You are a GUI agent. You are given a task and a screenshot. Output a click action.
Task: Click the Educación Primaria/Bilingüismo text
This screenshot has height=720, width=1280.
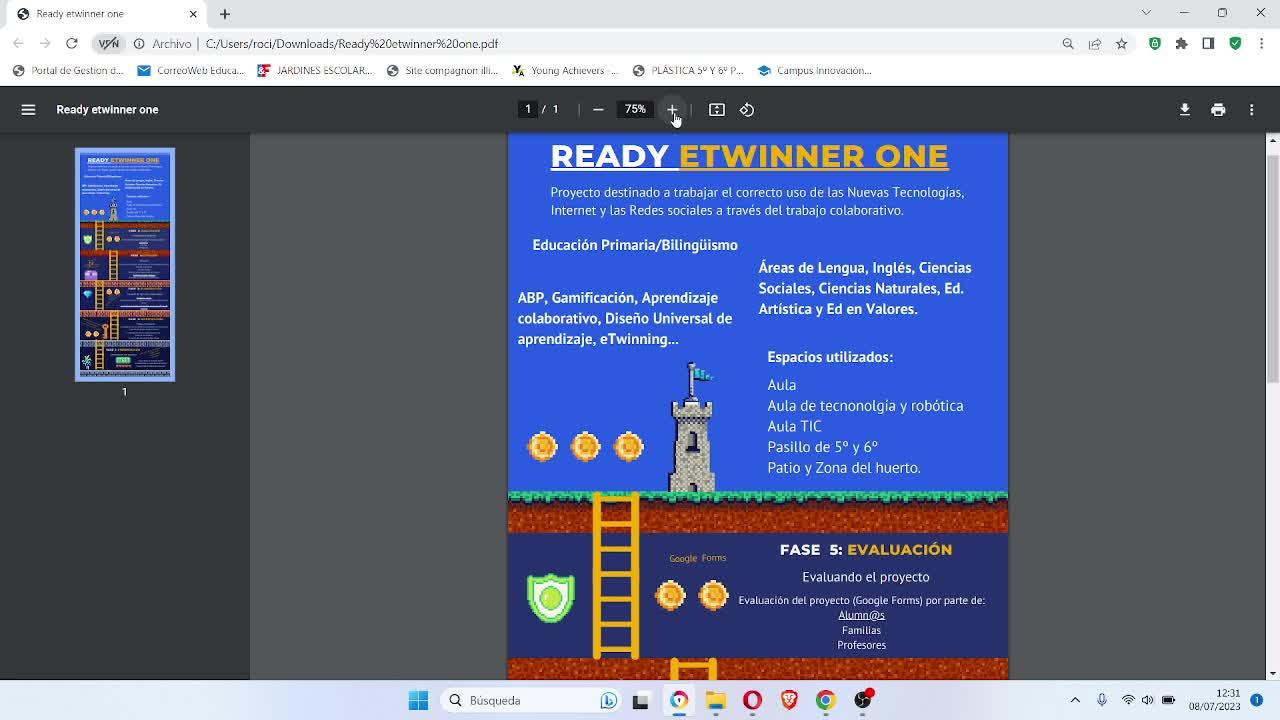coord(635,245)
